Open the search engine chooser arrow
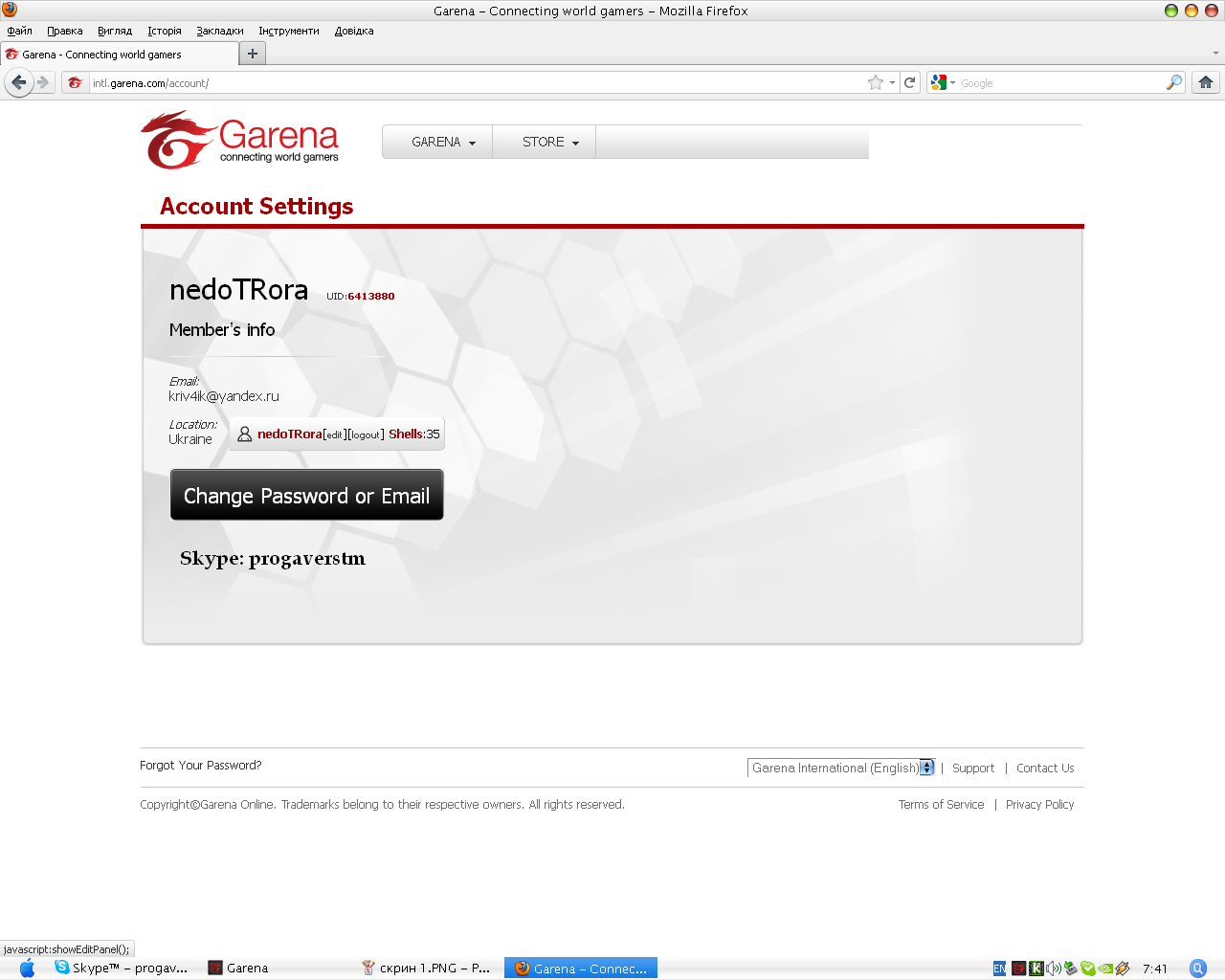This screenshot has height=980, width=1225. coord(952,82)
